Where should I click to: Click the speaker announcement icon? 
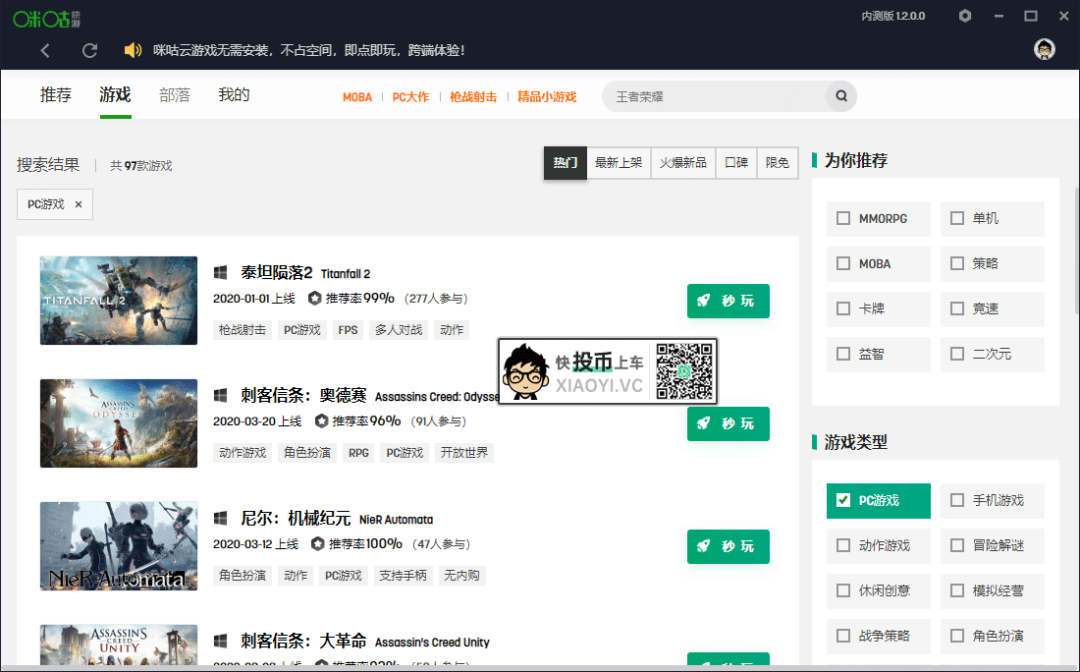[x=132, y=50]
